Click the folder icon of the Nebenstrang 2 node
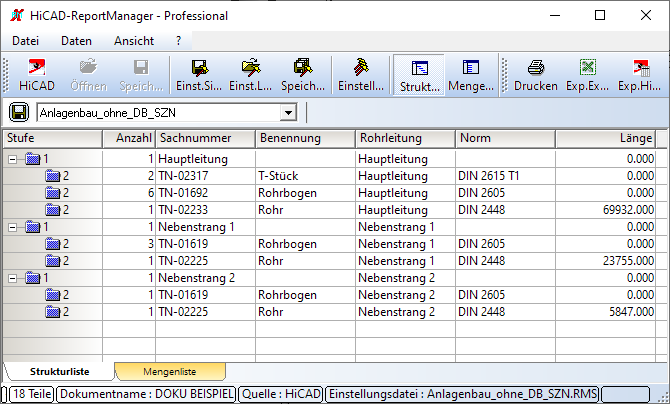This screenshot has width=670, height=404. pos(32,278)
